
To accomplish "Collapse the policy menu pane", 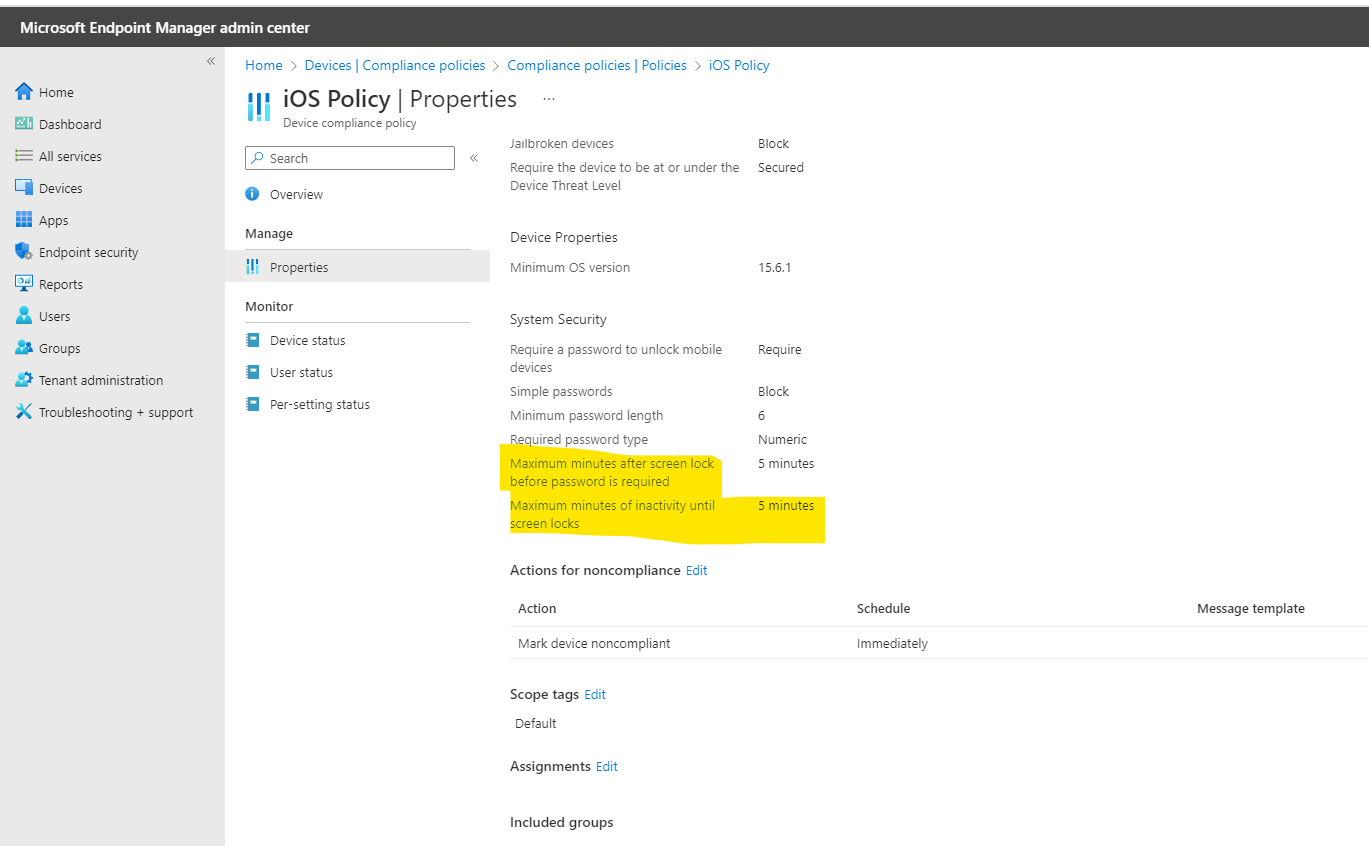I will coord(474,158).
